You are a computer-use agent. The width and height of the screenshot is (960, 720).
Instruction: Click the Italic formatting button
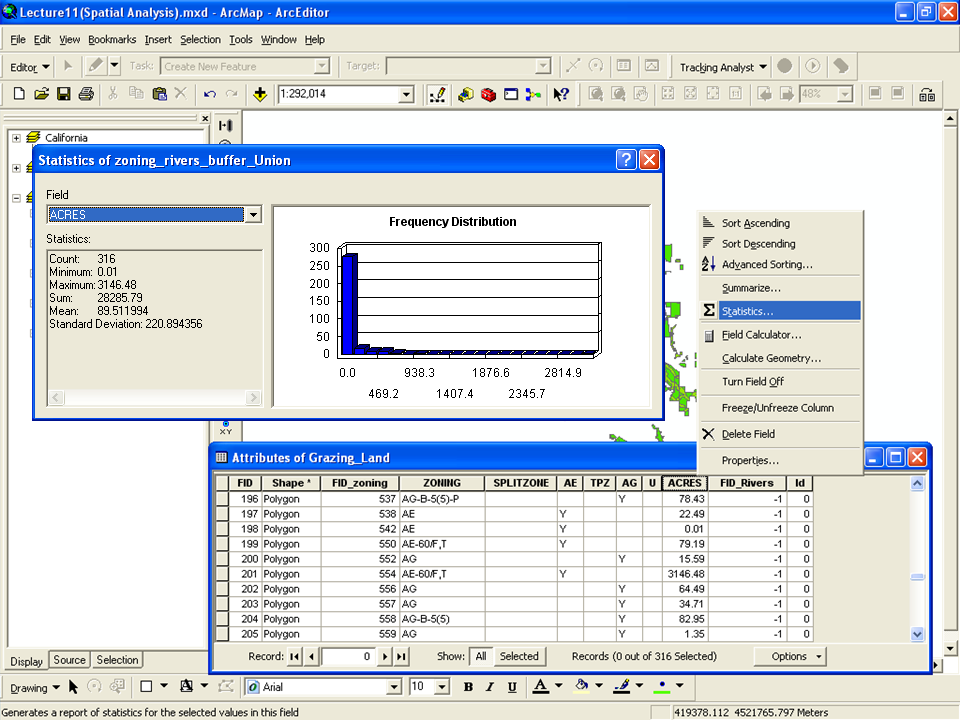click(490, 687)
